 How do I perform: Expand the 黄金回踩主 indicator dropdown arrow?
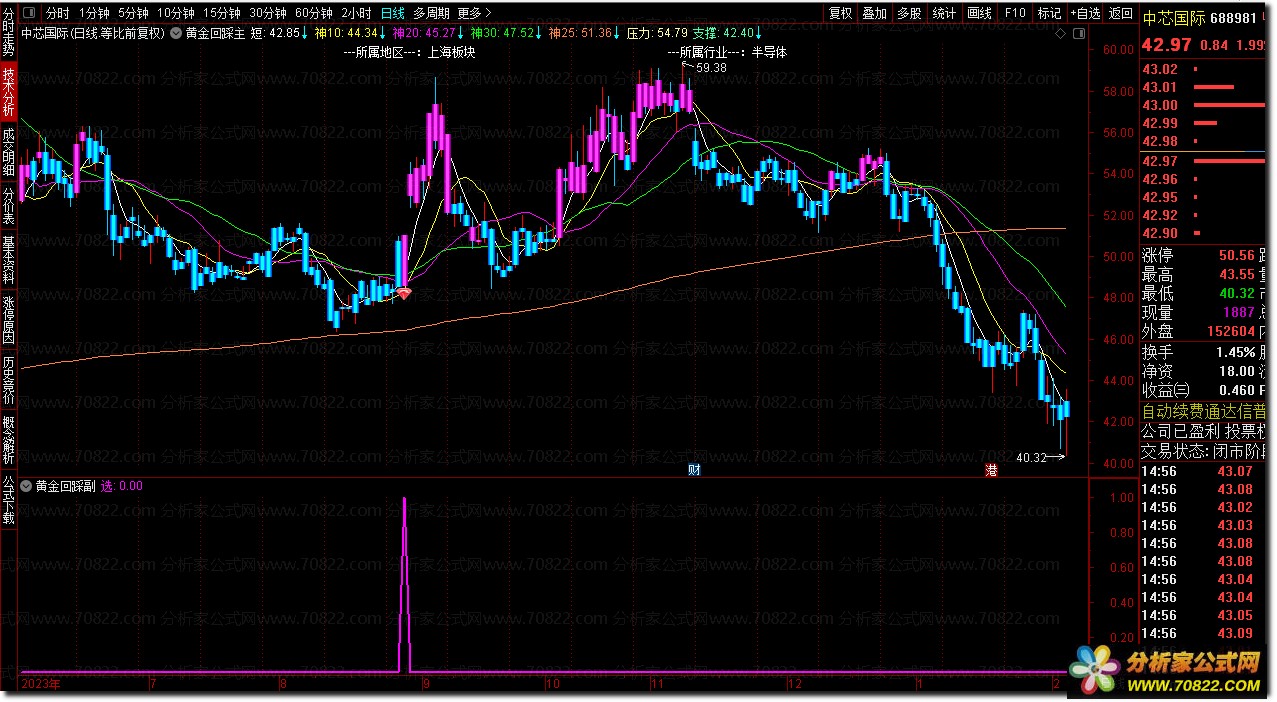tap(176, 33)
